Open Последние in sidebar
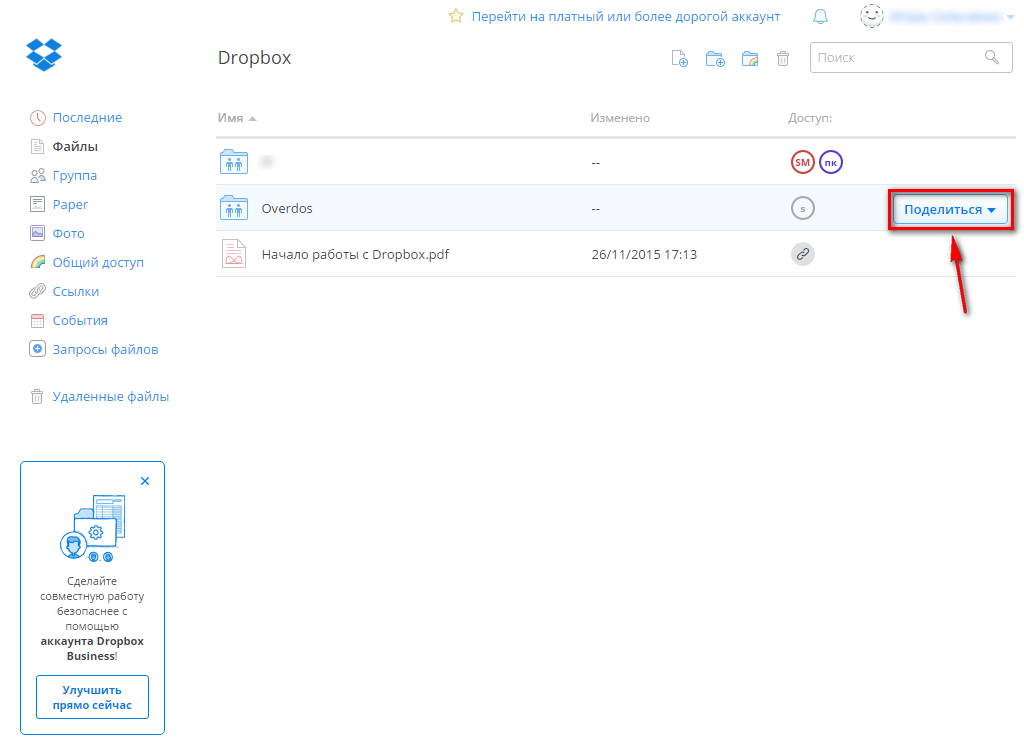 [88, 118]
